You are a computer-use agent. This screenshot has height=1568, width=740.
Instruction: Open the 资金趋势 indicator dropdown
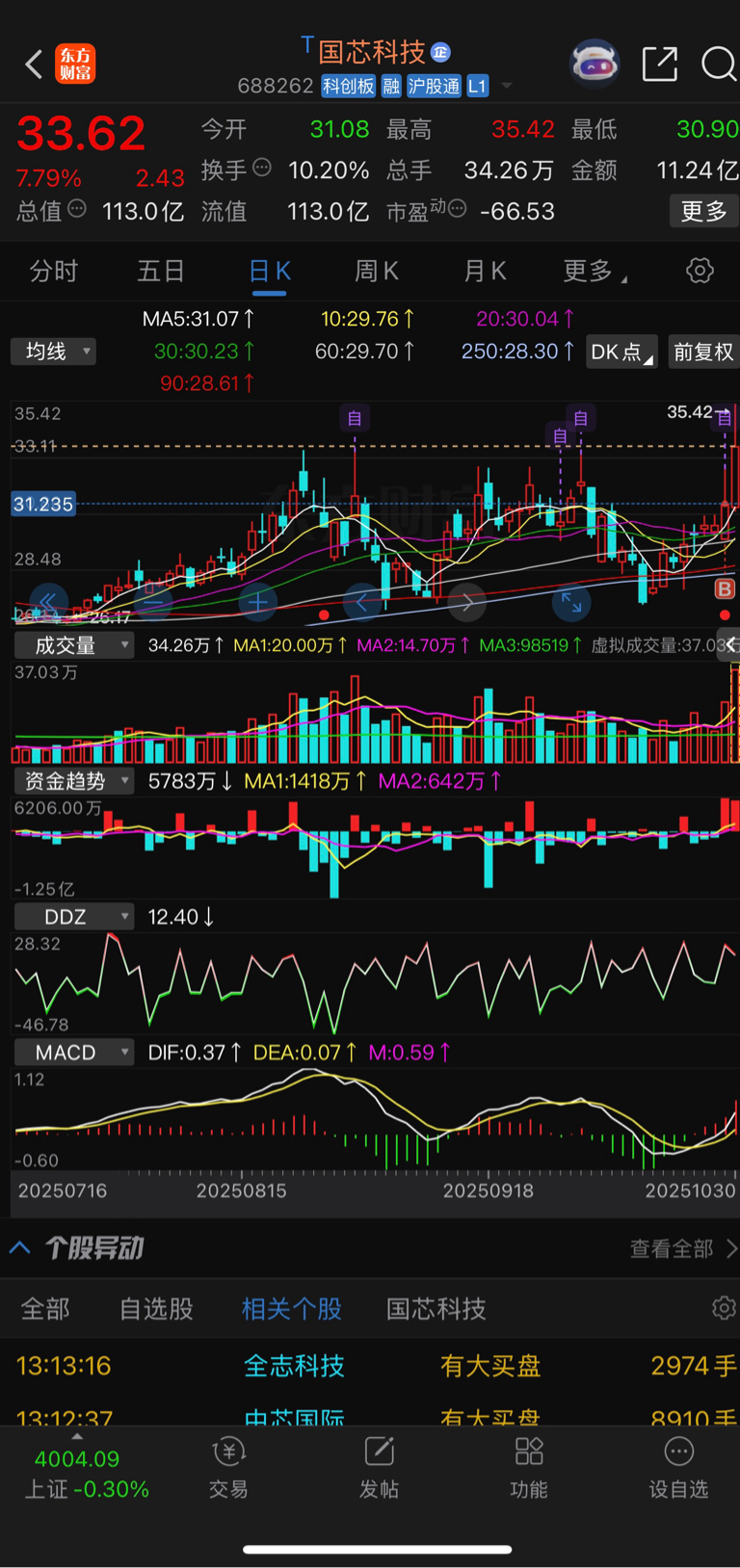click(73, 781)
